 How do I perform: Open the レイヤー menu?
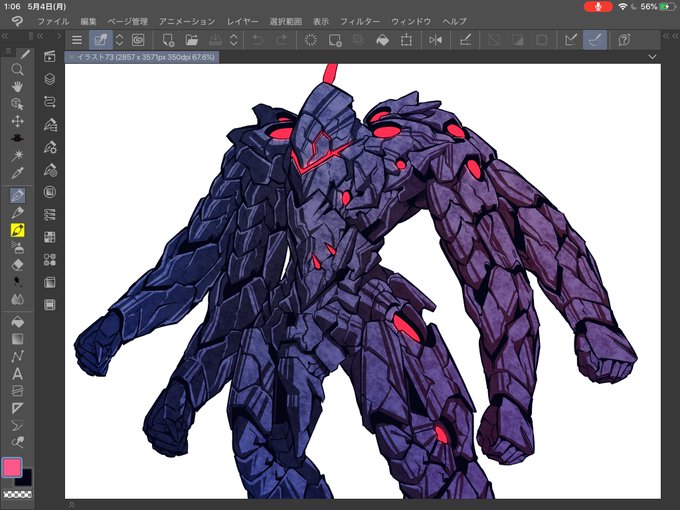pos(242,21)
